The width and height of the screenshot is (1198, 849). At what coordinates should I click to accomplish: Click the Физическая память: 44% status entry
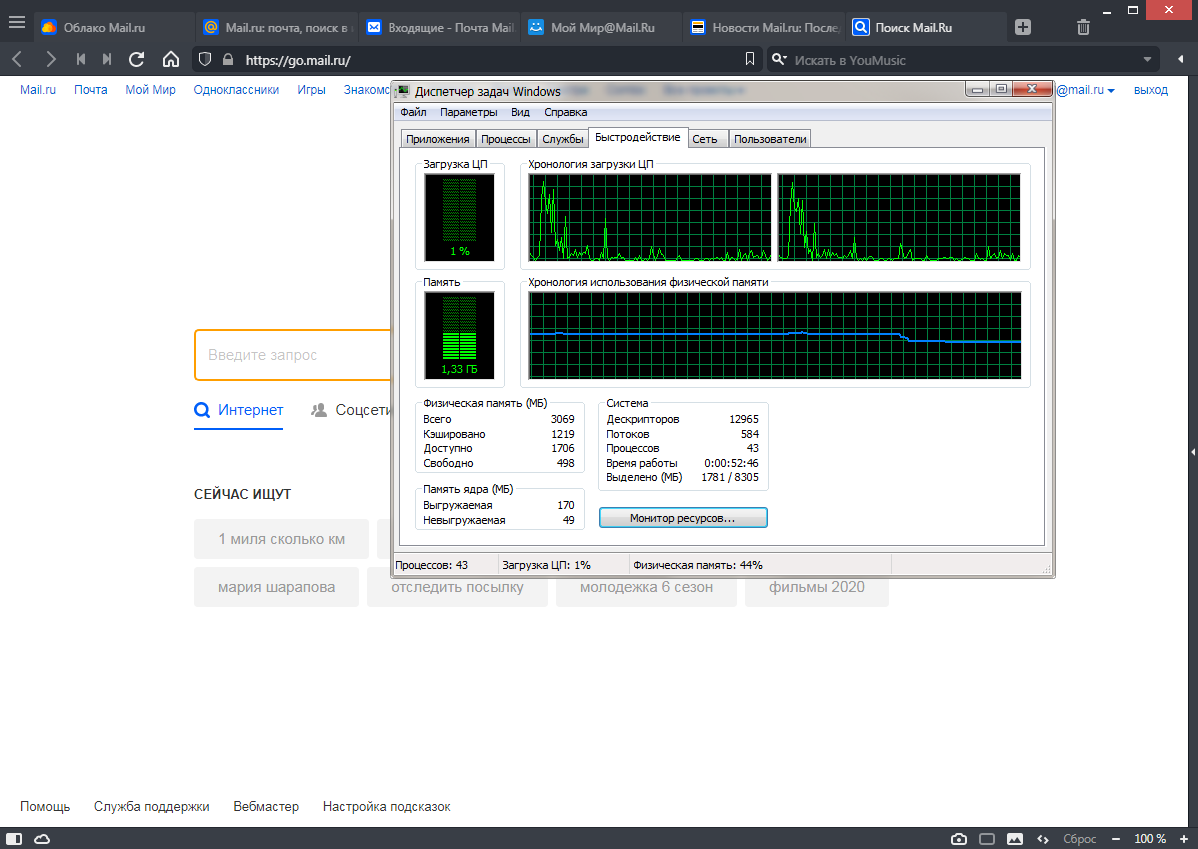click(x=698, y=565)
